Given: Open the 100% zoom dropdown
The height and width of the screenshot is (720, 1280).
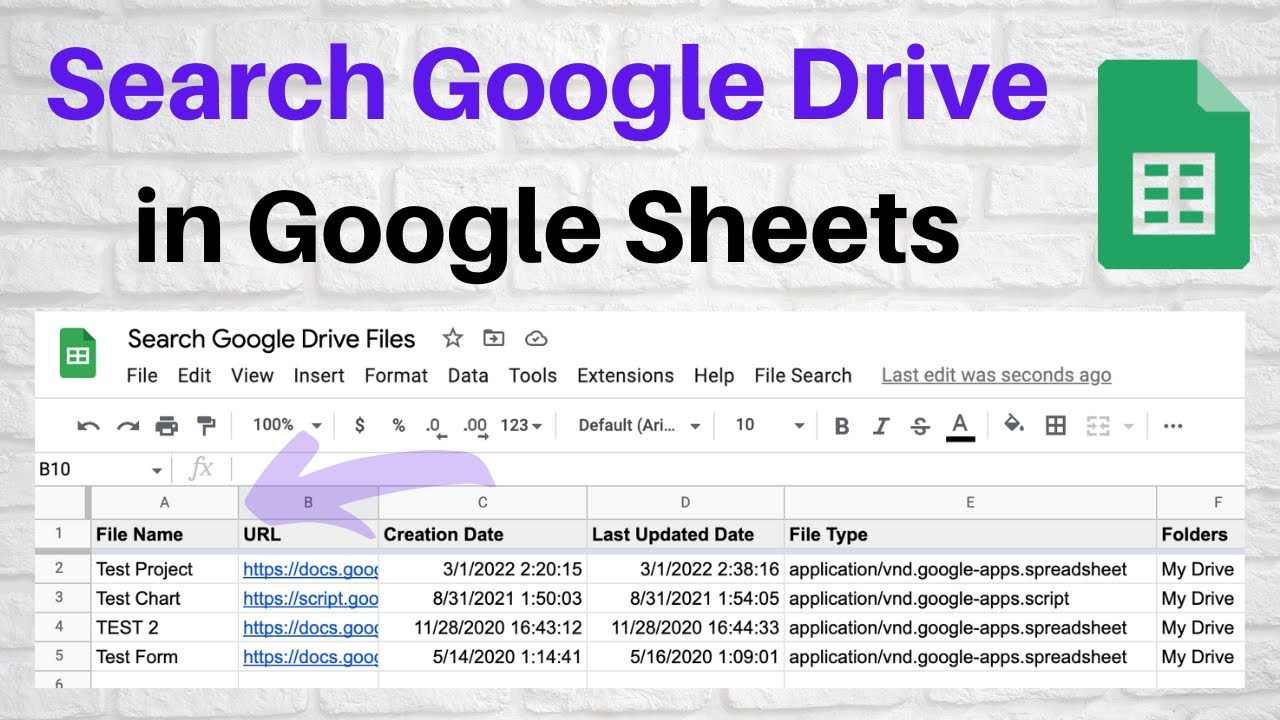Looking at the screenshot, I should tap(287, 425).
